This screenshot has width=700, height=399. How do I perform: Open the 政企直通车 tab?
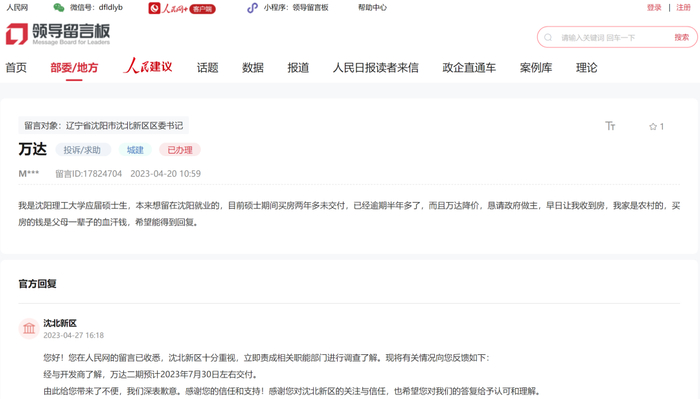point(469,67)
